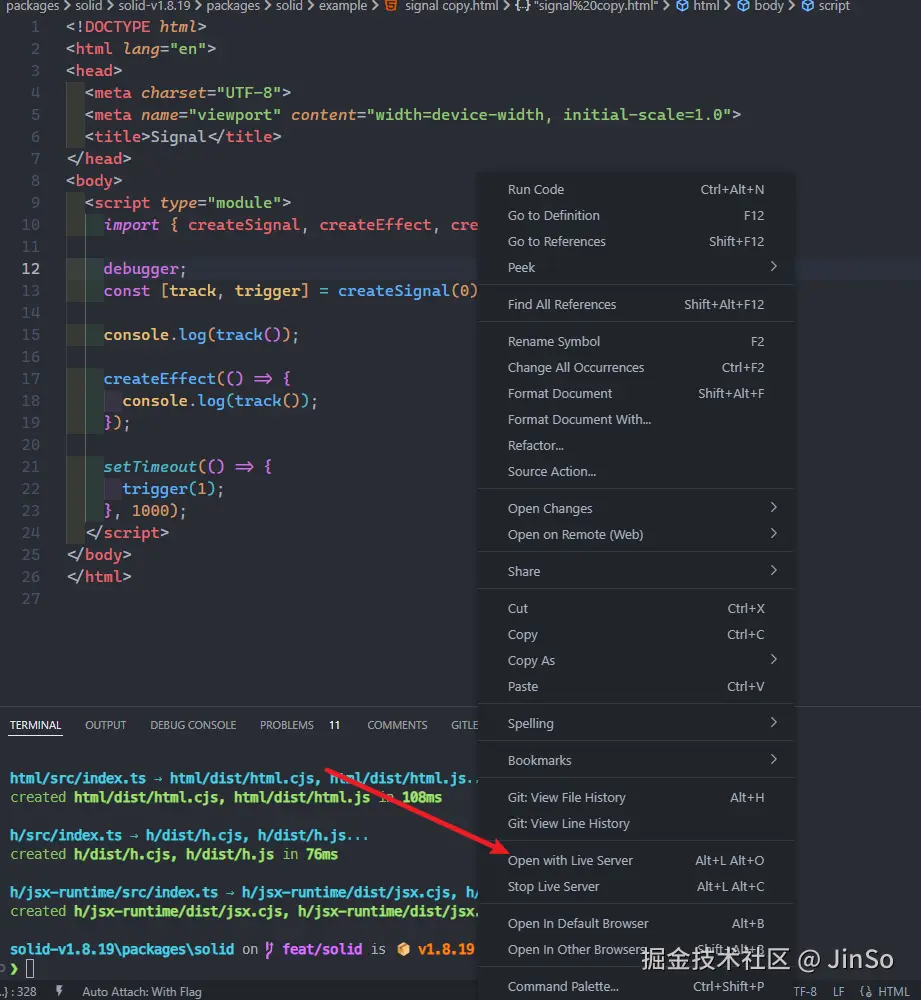
Task: Select Git: View Line History
Action: click(x=636, y=823)
